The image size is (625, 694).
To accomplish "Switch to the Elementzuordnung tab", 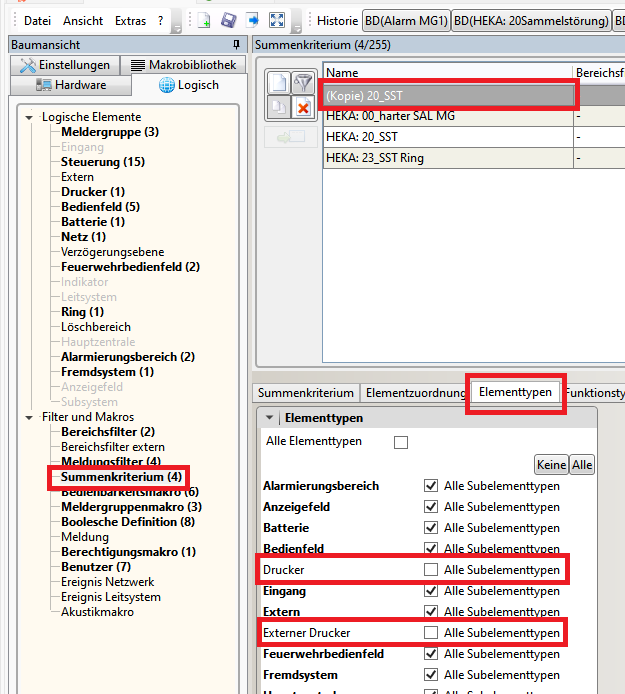I will 415,393.
